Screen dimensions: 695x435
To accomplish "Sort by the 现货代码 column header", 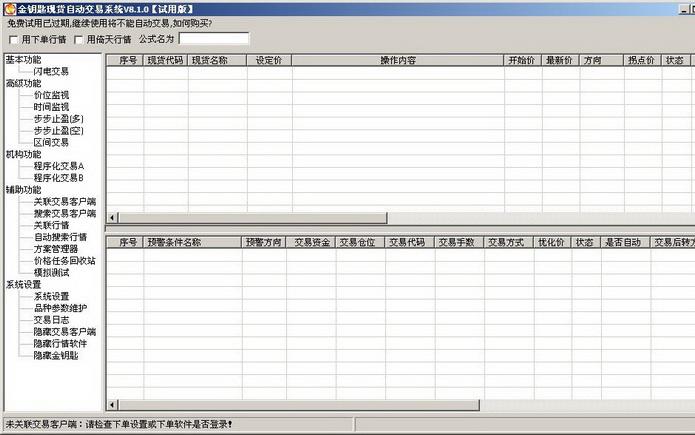I will (166, 61).
